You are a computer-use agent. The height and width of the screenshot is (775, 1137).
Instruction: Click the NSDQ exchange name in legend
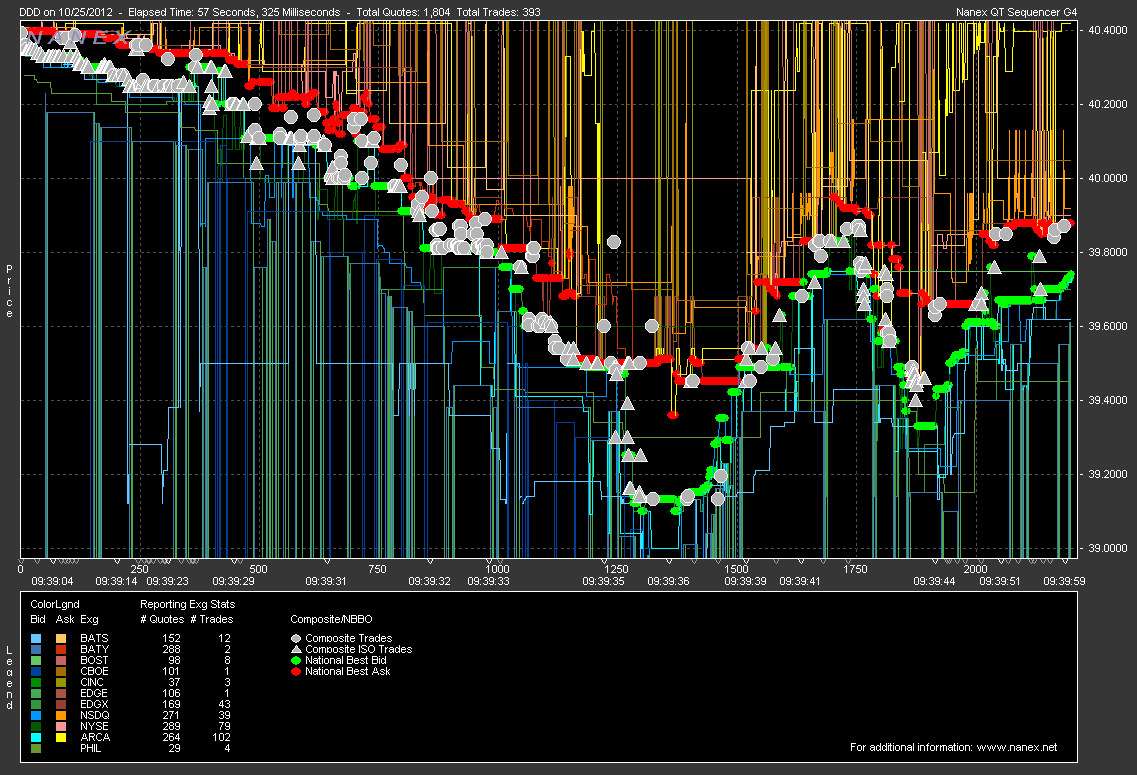coord(94,716)
